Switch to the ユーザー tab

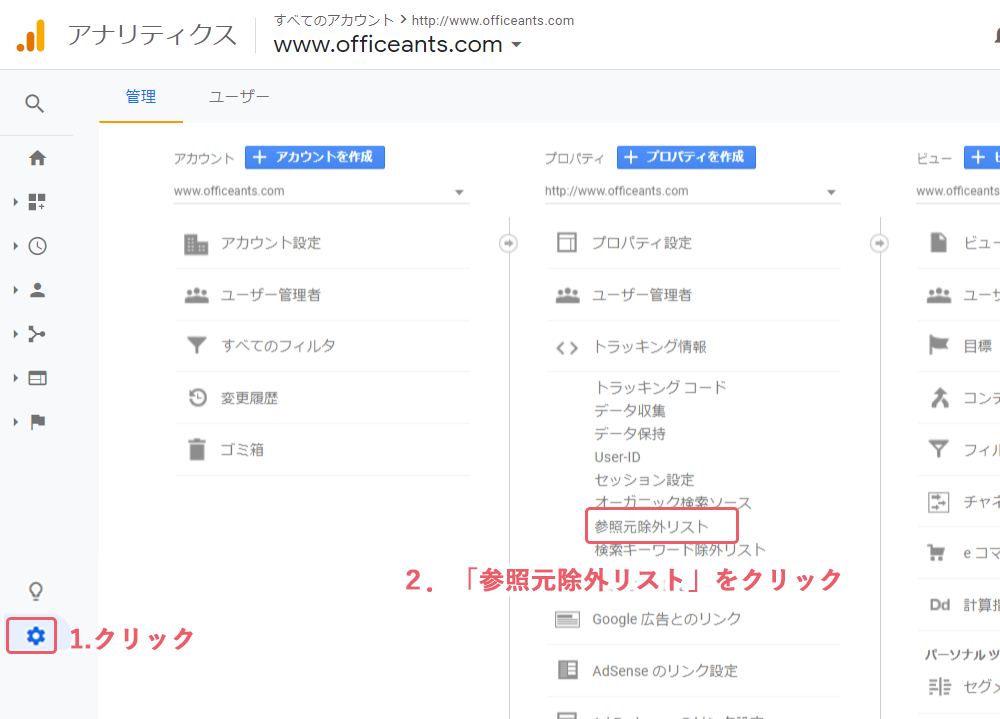[239, 97]
